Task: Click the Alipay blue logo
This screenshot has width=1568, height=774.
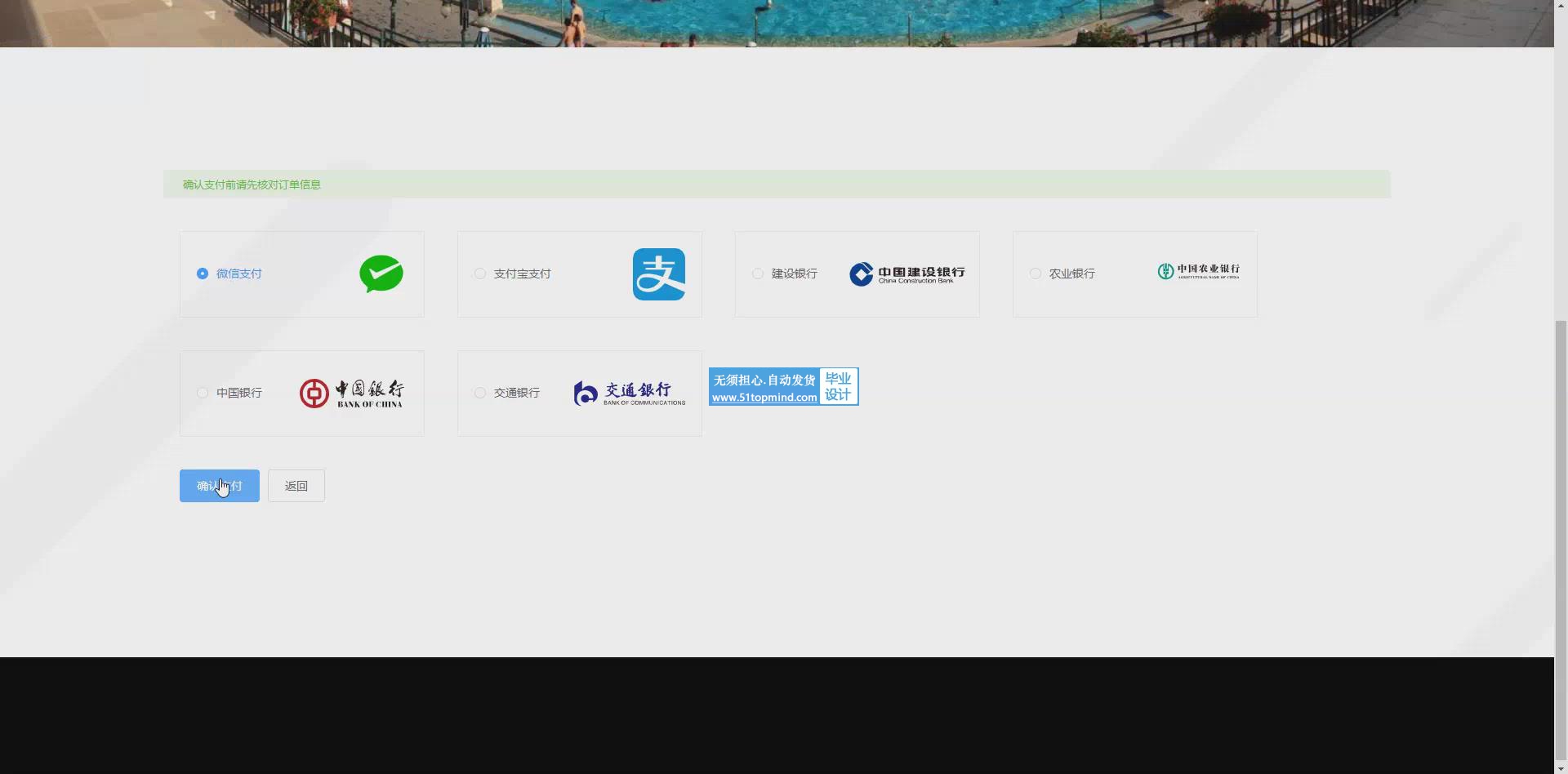Action: (659, 274)
